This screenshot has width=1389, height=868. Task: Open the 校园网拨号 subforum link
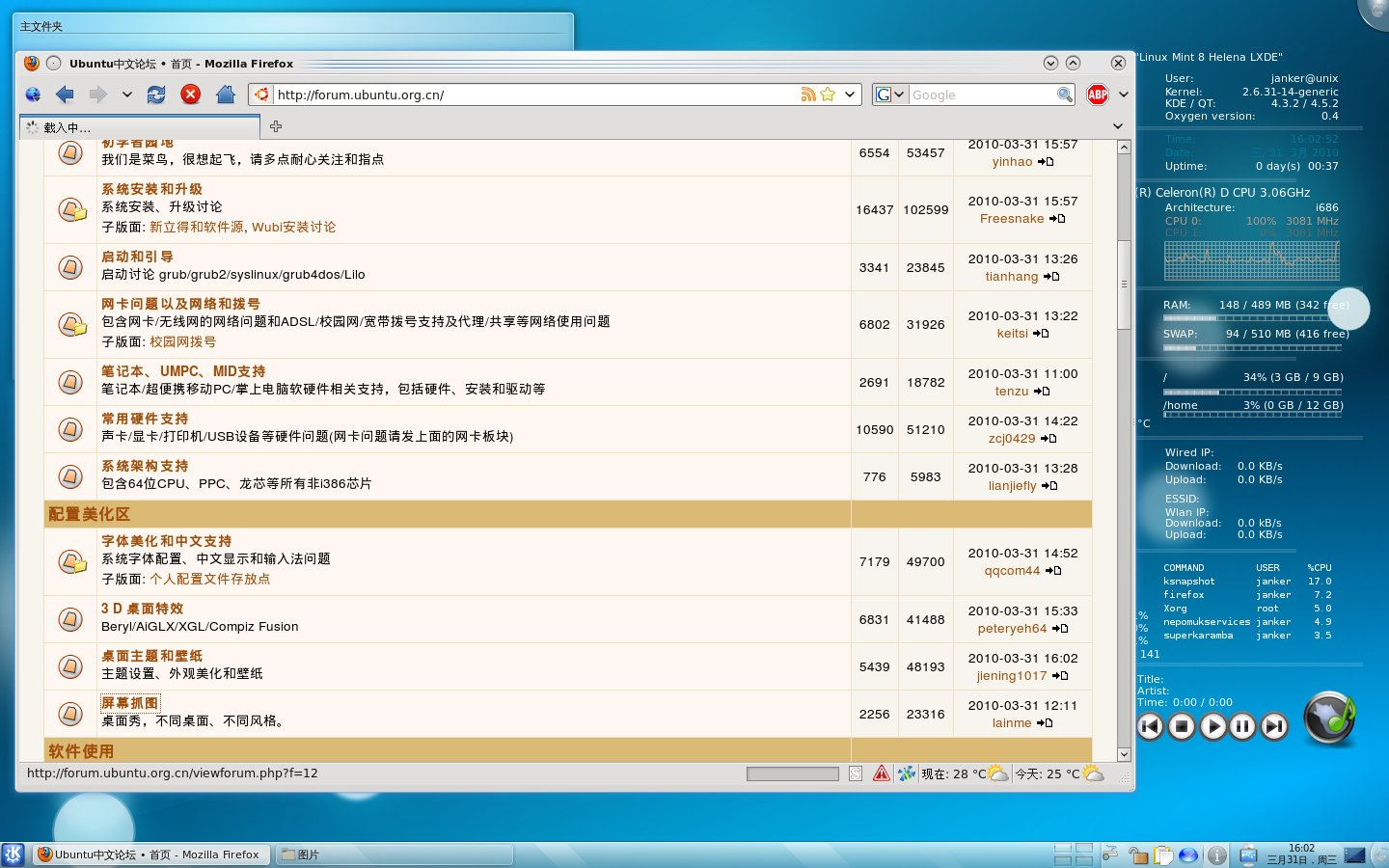(x=182, y=341)
